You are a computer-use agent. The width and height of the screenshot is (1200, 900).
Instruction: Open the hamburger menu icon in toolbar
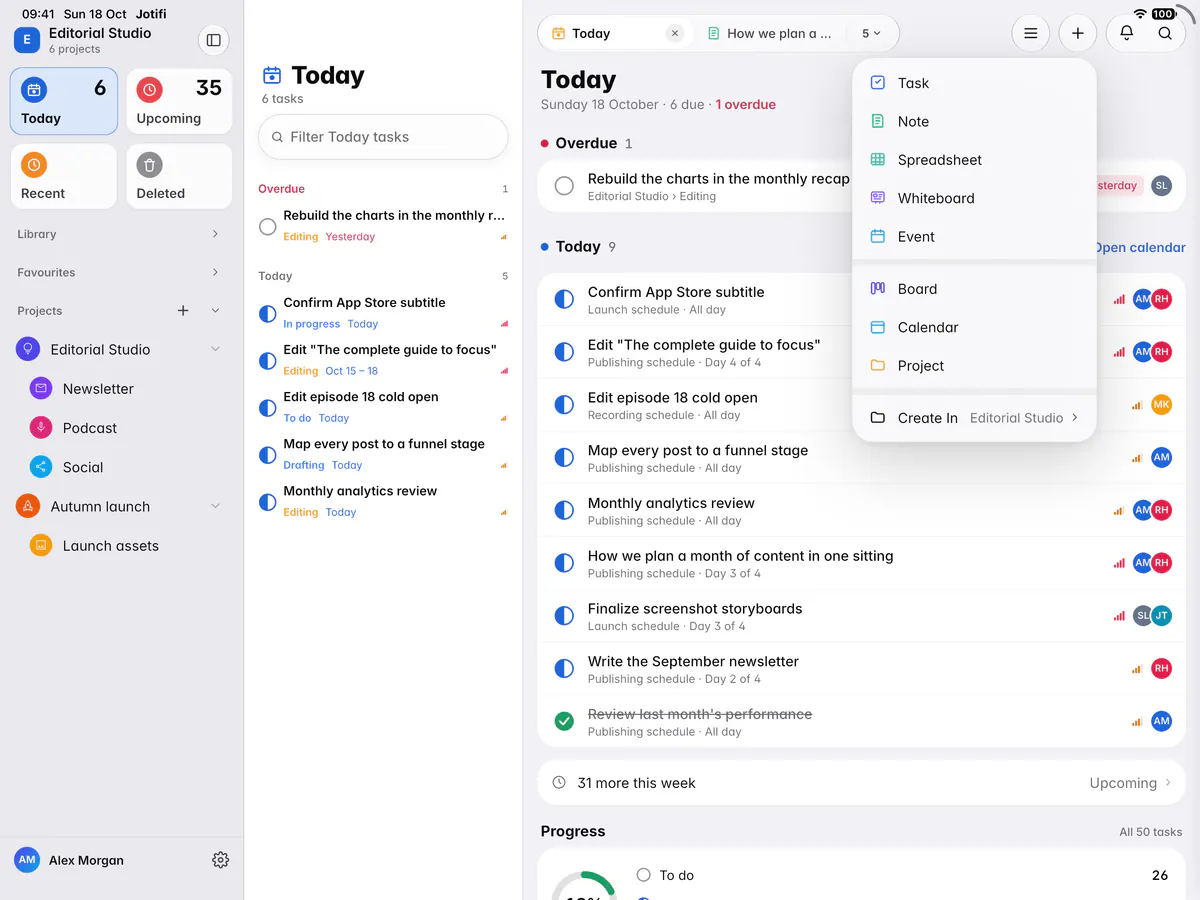point(1030,33)
